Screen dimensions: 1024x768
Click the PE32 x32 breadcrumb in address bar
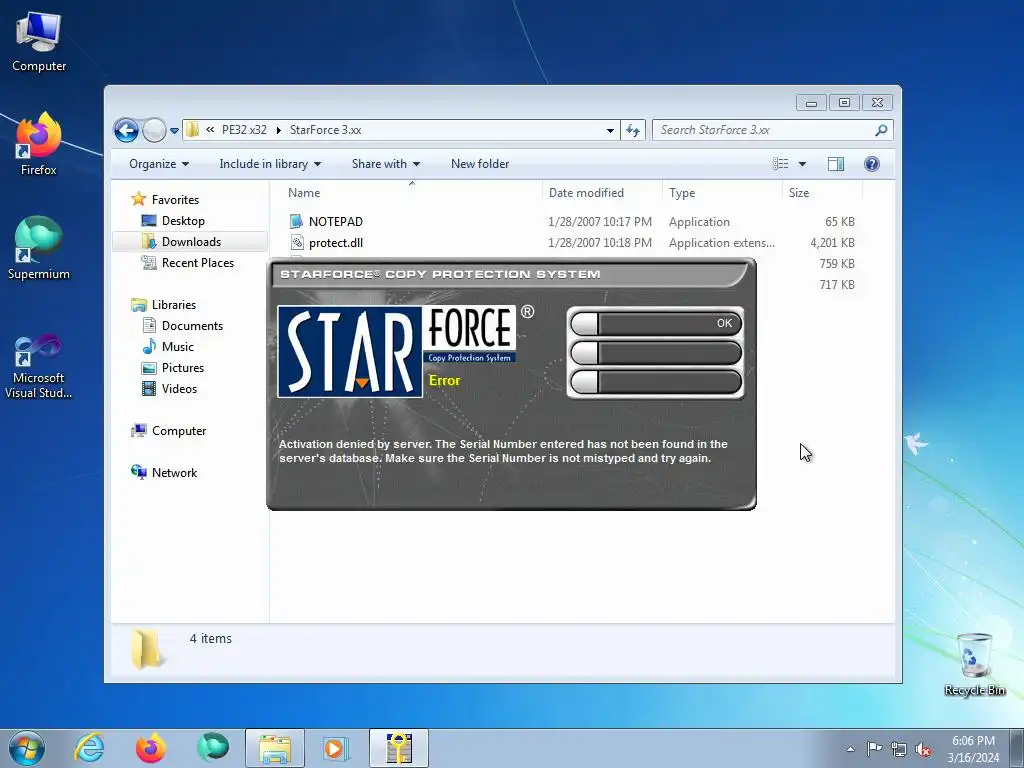tap(244, 130)
